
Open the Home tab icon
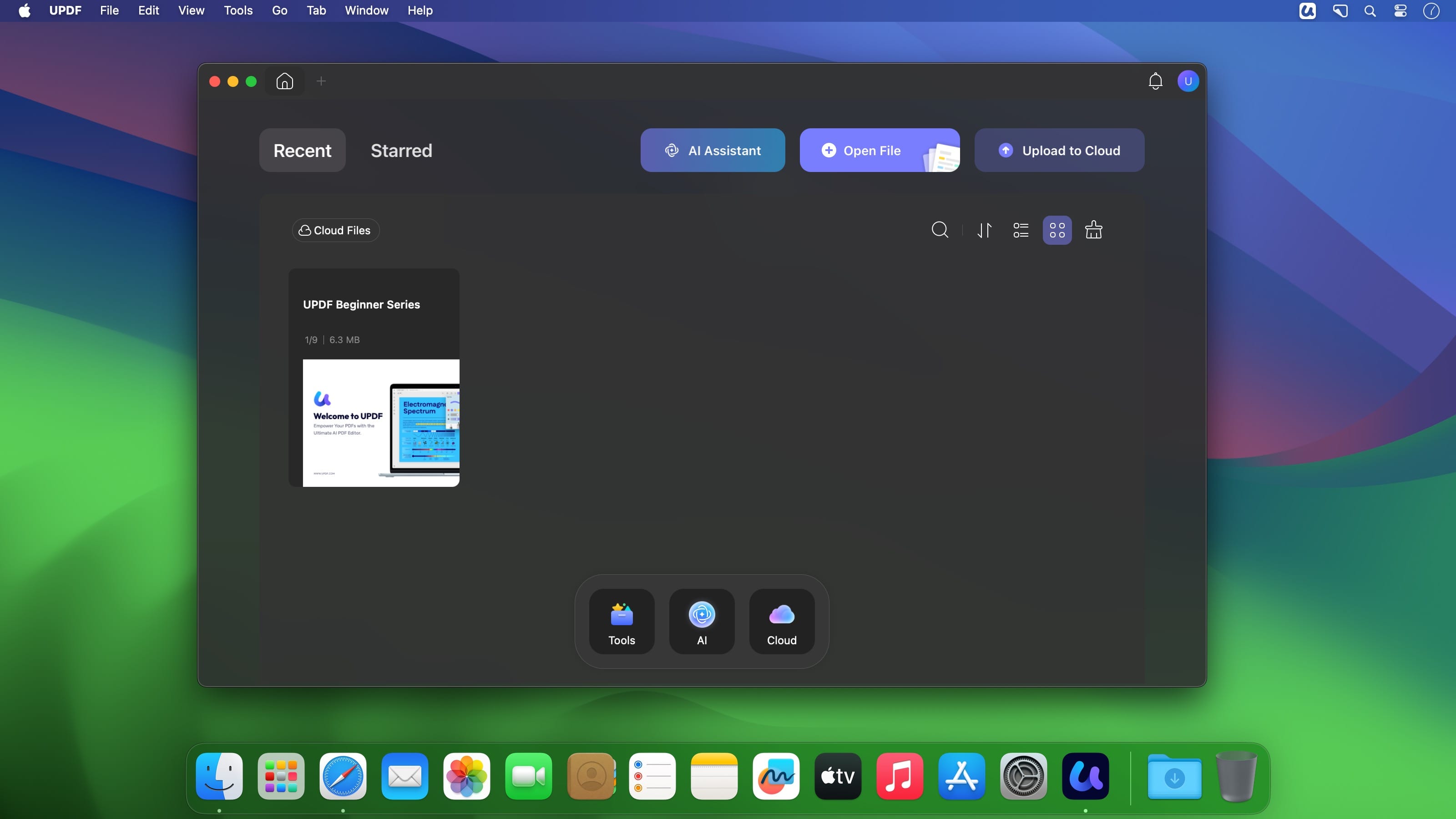[x=284, y=81]
